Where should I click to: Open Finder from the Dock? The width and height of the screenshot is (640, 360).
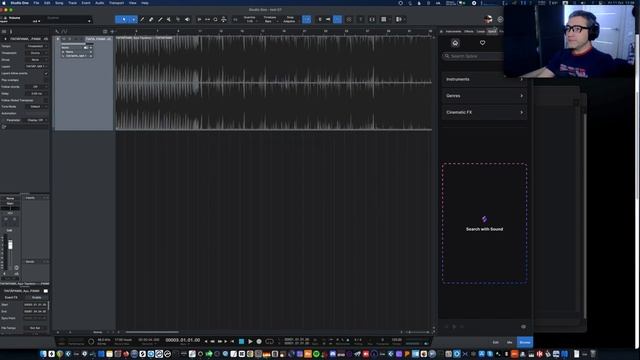(x=43, y=354)
